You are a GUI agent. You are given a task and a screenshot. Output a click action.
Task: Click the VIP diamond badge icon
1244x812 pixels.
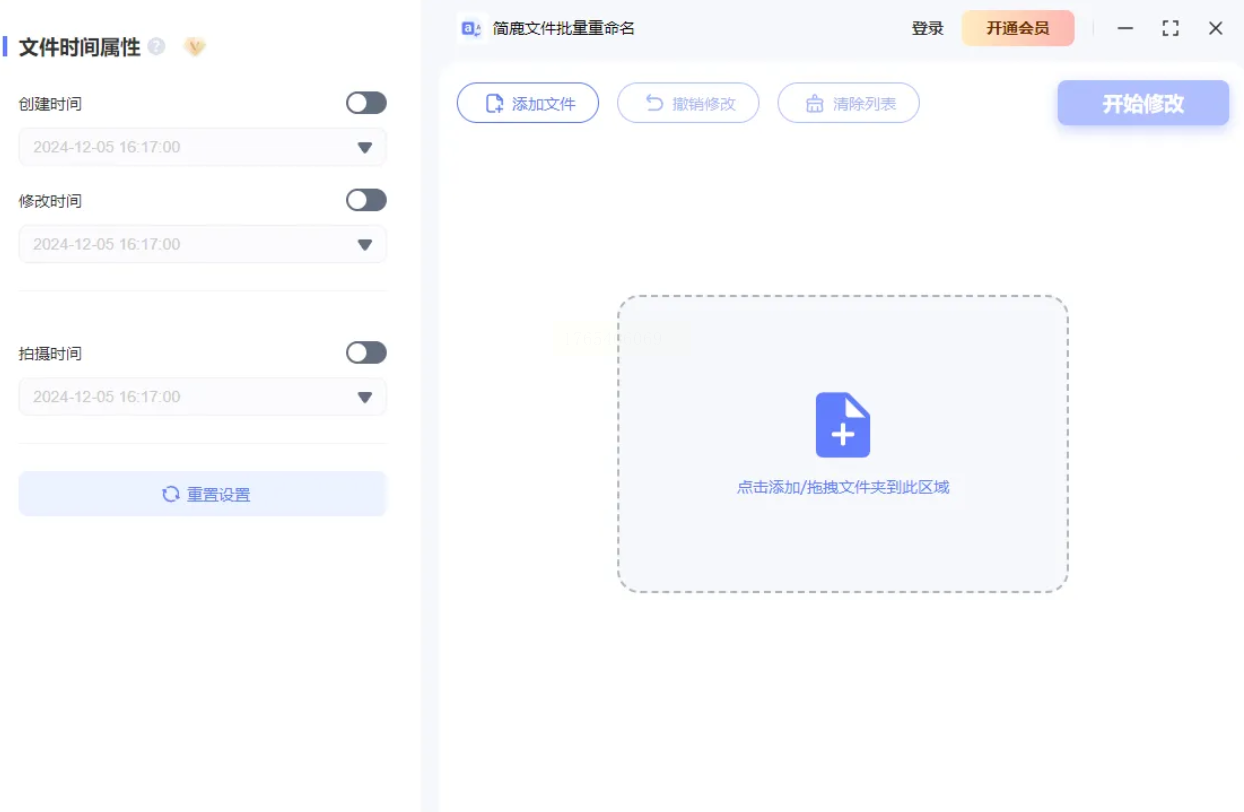195,47
